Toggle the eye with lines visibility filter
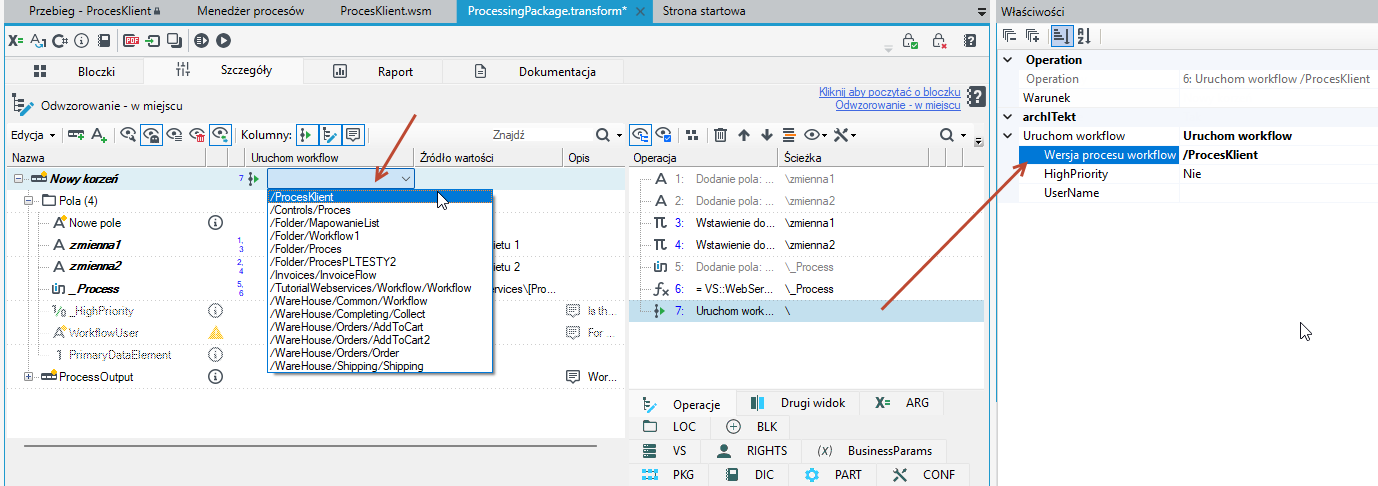 (x=175, y=134)
